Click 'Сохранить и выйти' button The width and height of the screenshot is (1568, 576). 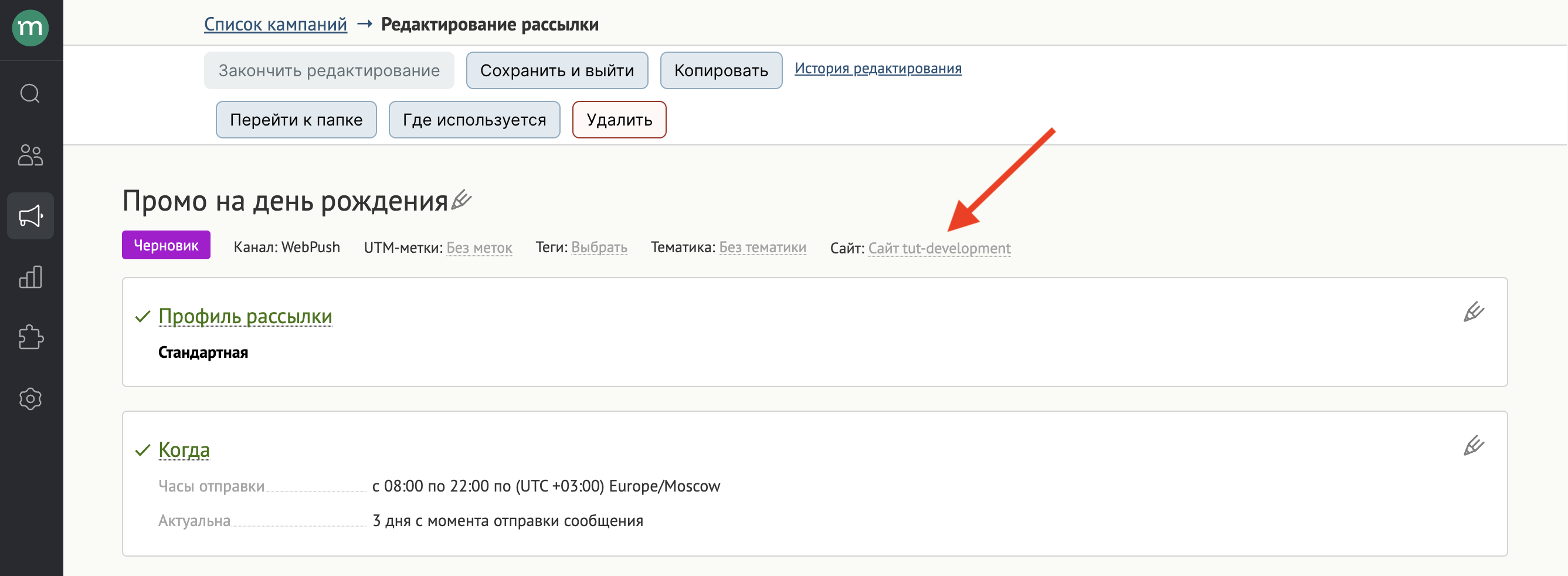coord(557,70)
